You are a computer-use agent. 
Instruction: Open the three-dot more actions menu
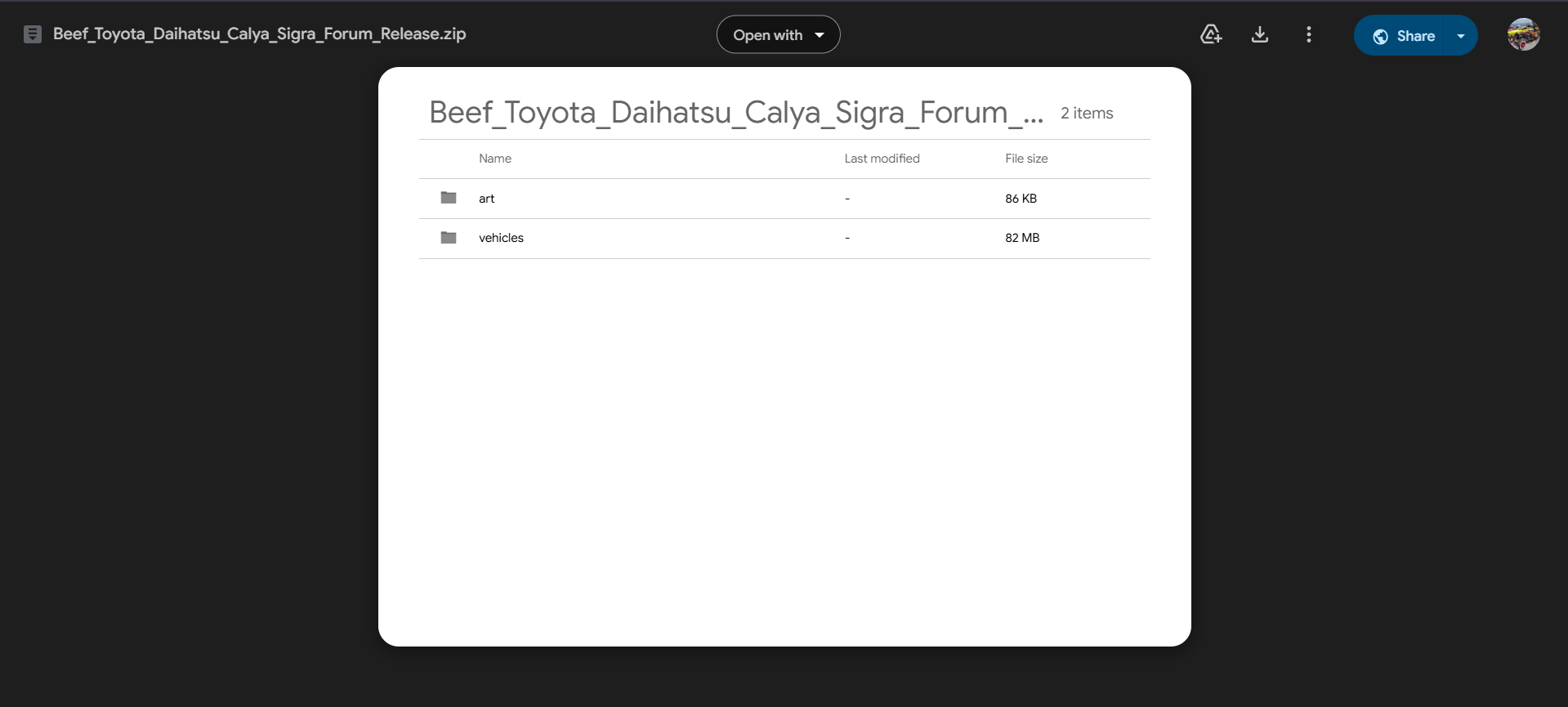point(1308,34)
